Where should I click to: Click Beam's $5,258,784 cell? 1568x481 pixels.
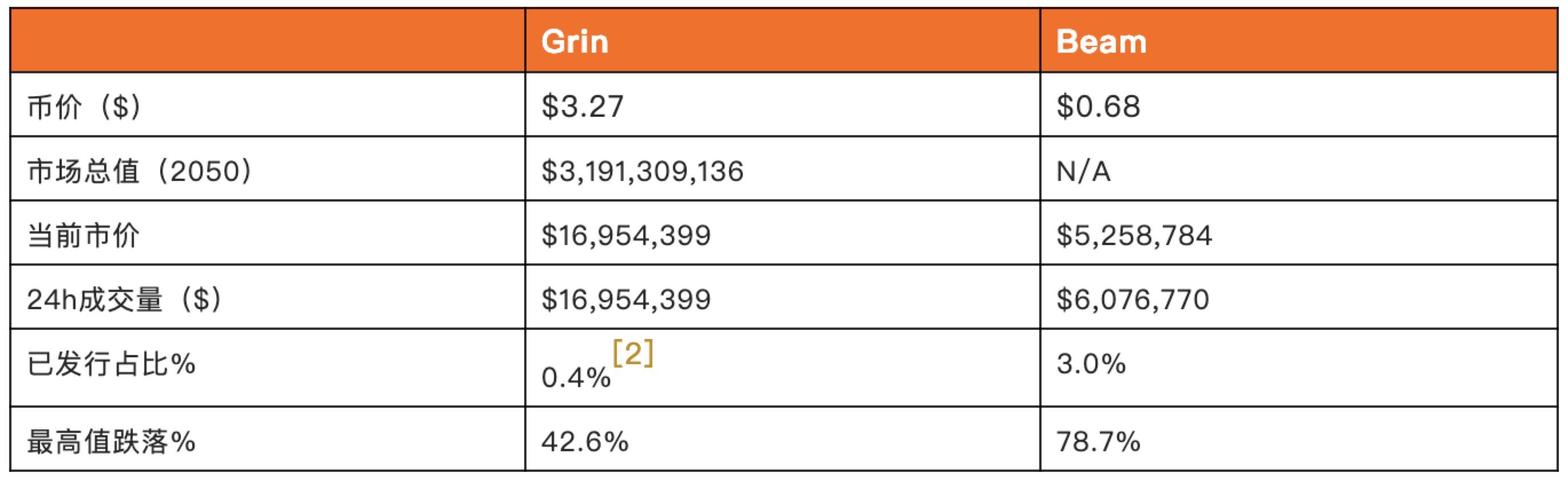[x=1134, y=235]
